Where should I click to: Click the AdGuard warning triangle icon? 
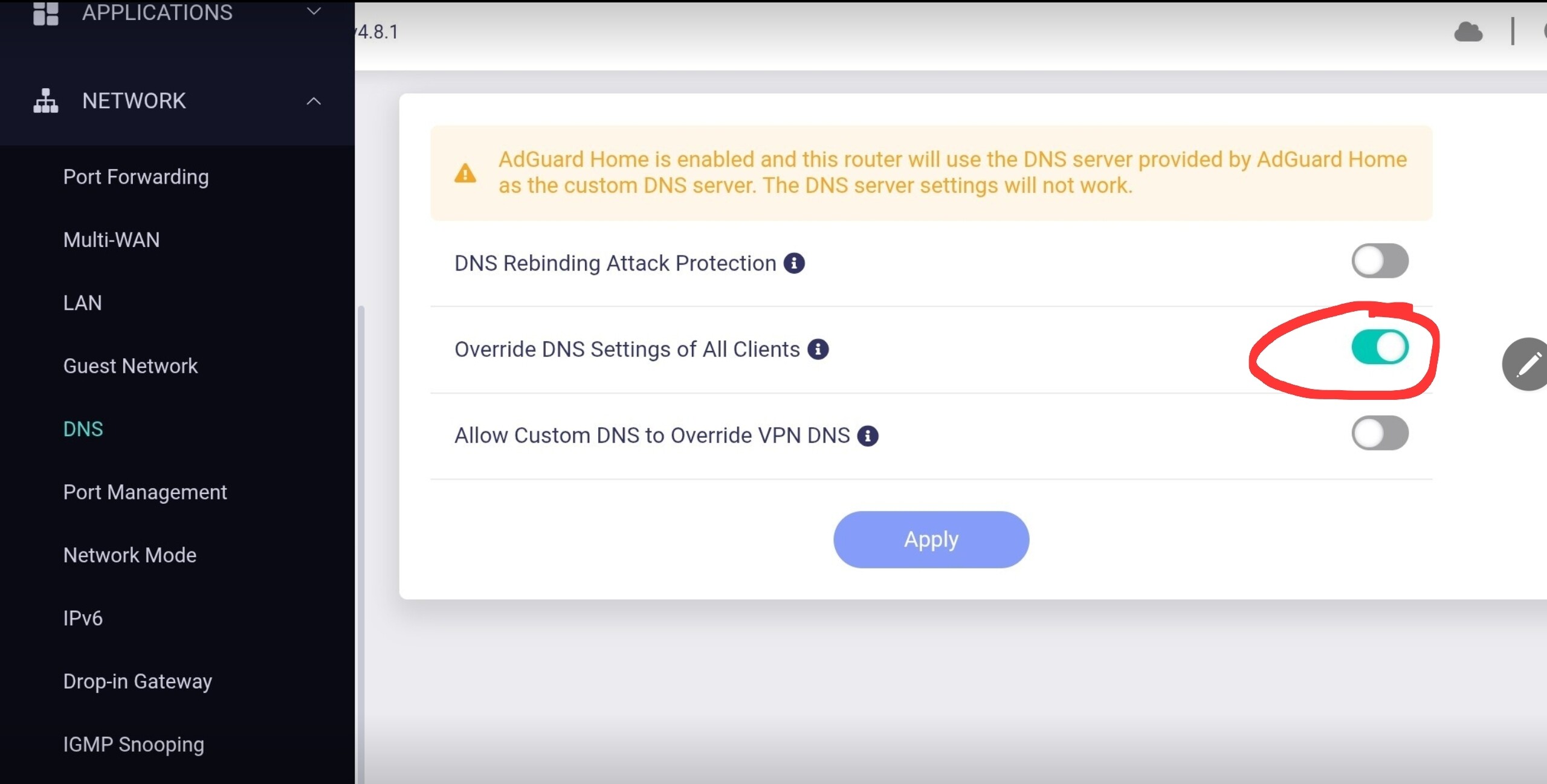(x=465, y=173)
